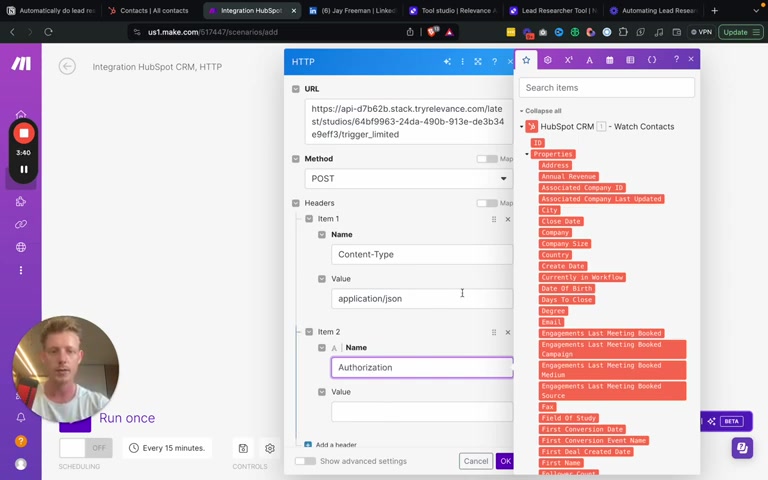Toggle the Item 2 checkbox
Image resolution: width=768 pixels, height=480 pixels.
tap(309, 332)
